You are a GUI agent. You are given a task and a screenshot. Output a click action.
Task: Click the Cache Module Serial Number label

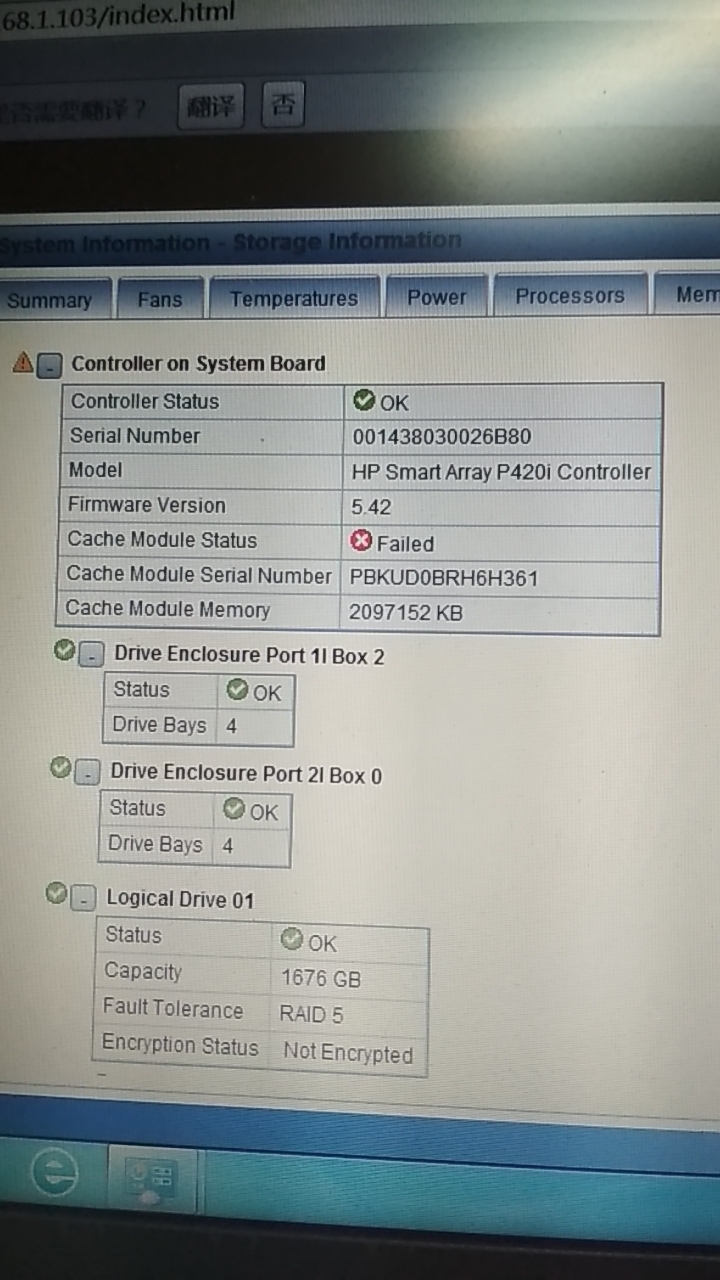point(198,575)
